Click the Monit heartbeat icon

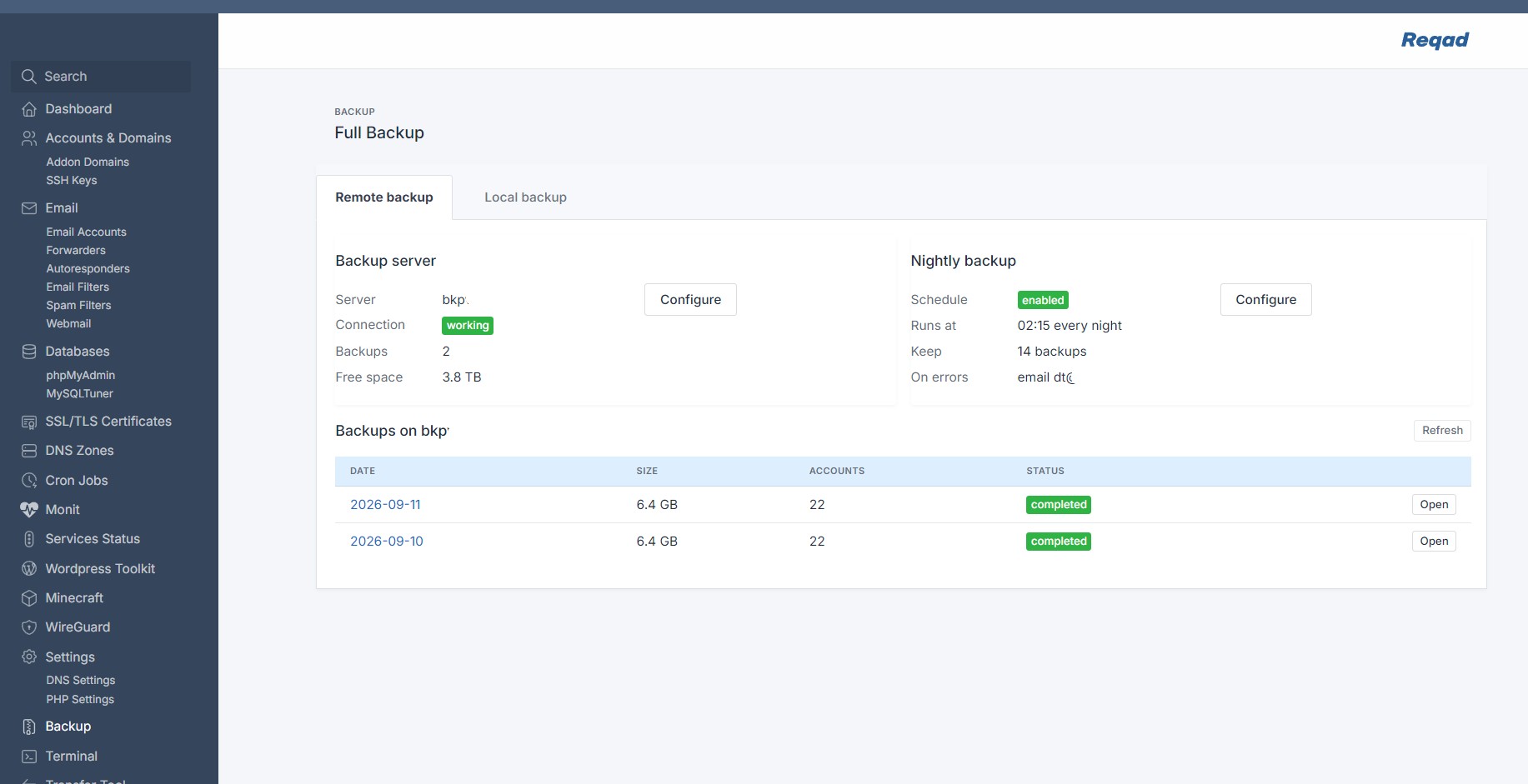pos(29,510)
